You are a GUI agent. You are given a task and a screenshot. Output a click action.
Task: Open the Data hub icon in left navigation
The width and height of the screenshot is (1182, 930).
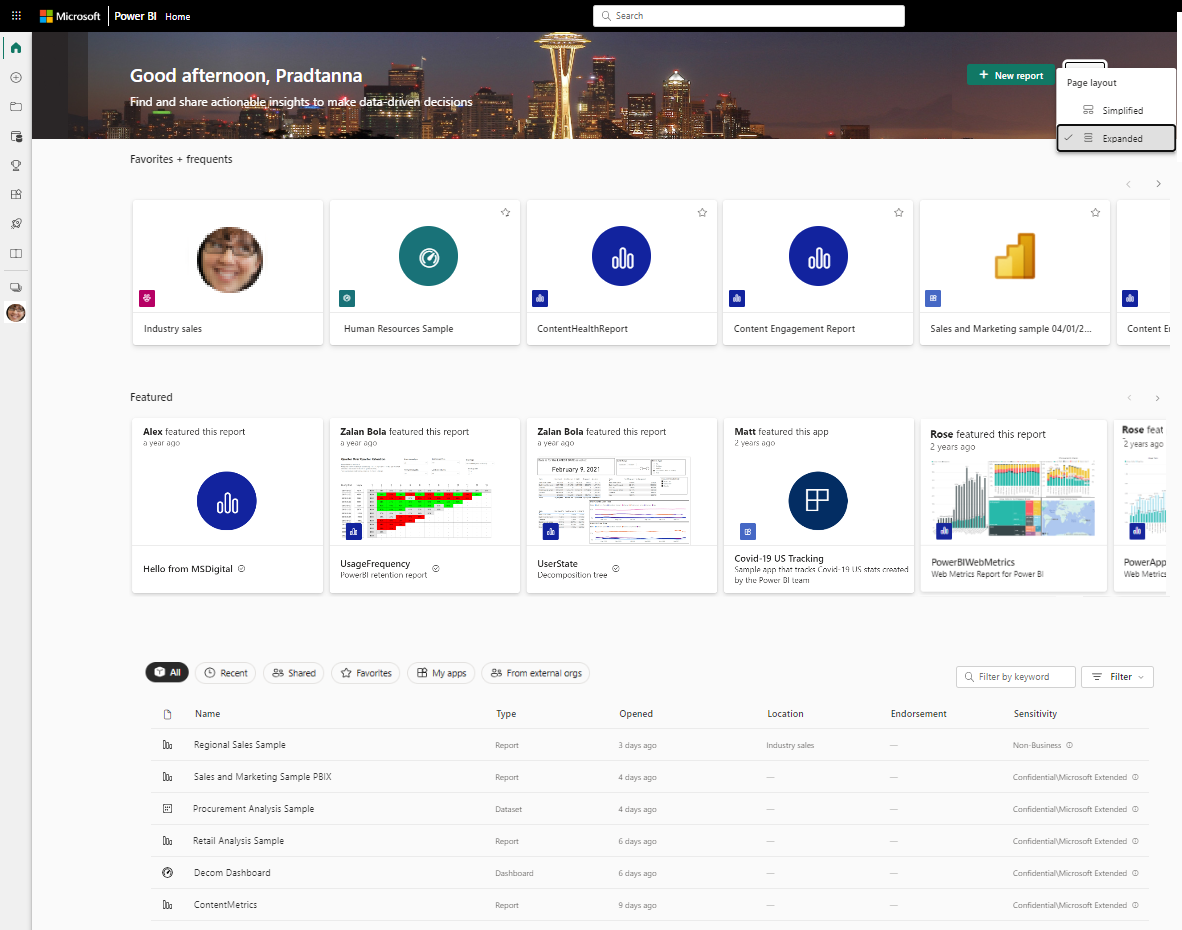[16, 136]
